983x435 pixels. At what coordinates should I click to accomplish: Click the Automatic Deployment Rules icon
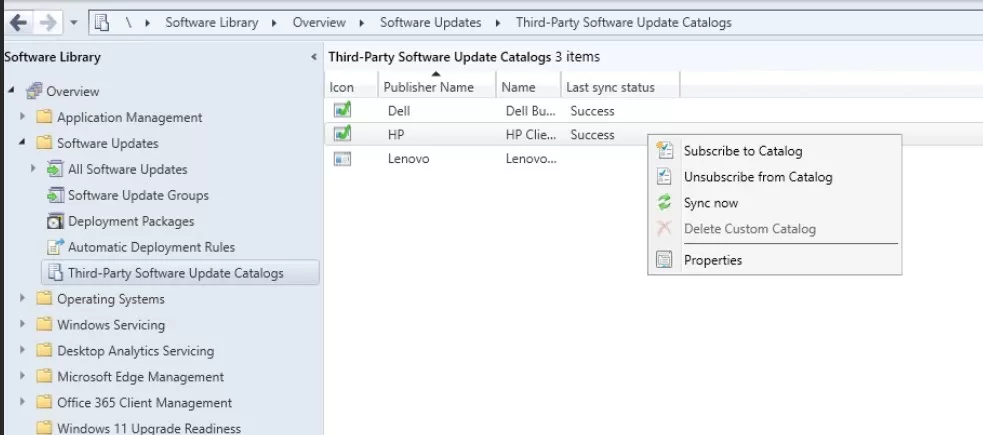pos(55,247)
